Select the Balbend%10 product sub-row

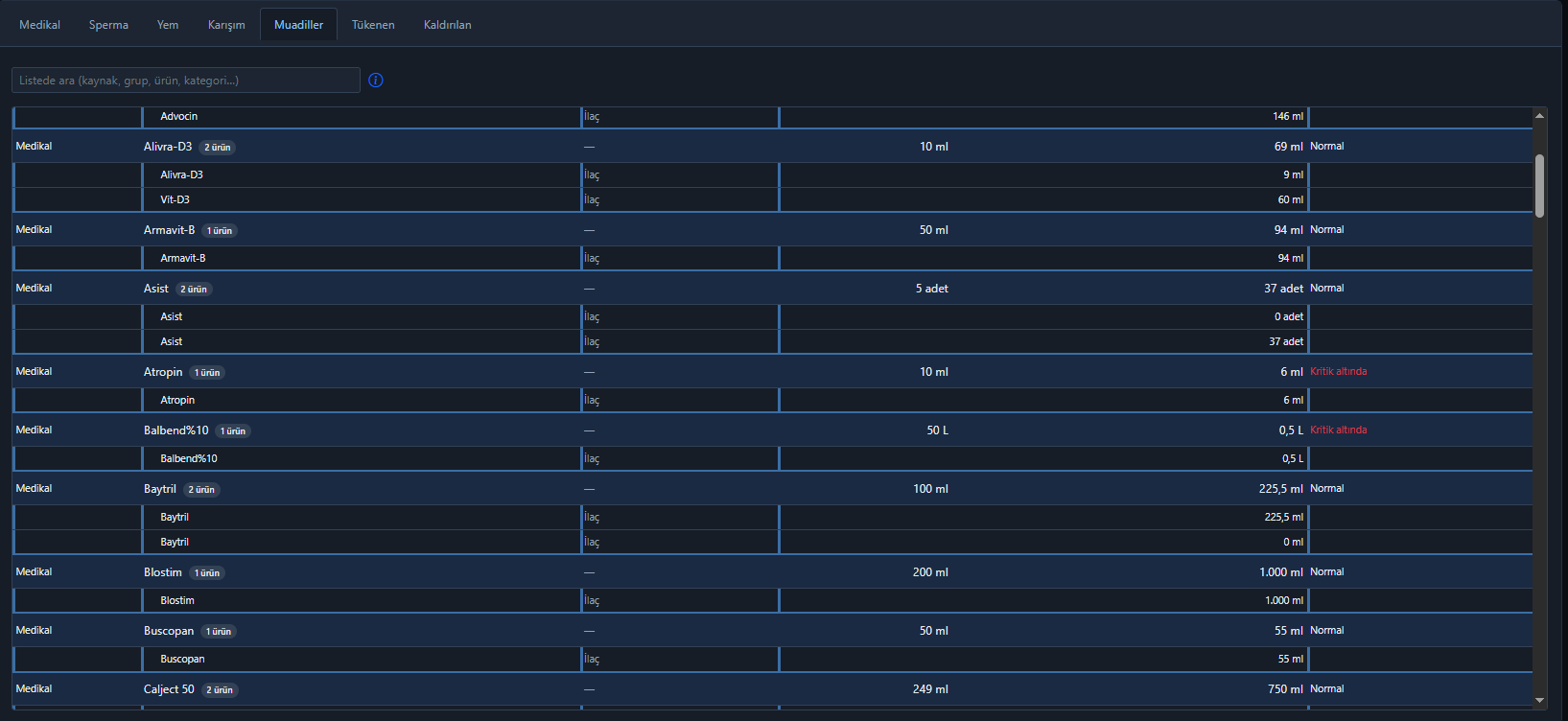(772, 459)
